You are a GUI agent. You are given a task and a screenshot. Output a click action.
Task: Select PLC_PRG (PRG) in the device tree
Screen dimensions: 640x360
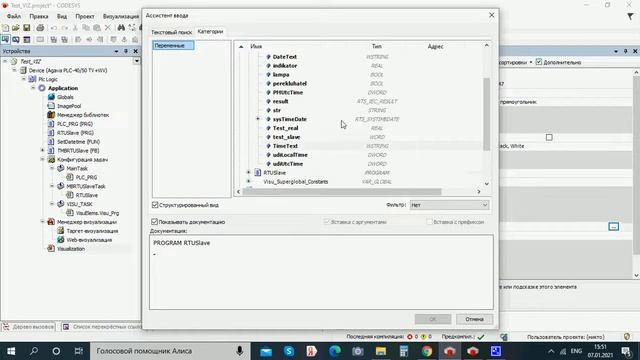click(x=75, y=124)
